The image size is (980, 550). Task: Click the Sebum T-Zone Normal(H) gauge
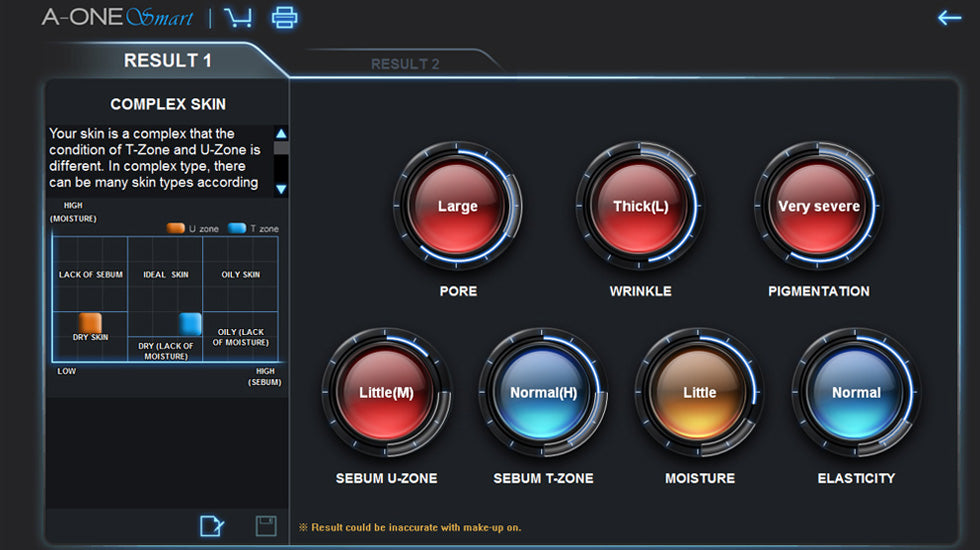point(543,393)
